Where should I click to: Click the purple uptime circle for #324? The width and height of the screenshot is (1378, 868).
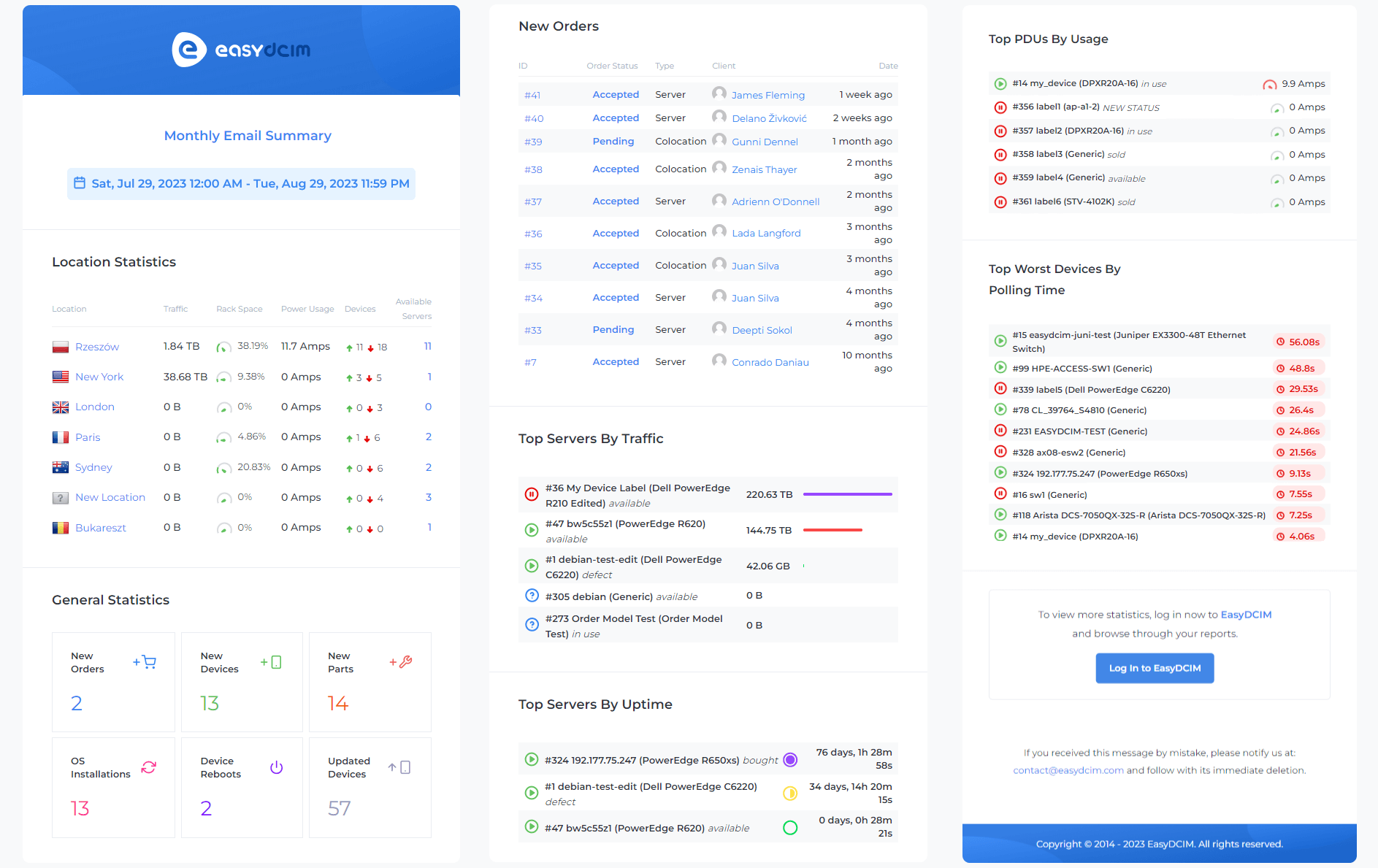[790, 759]
